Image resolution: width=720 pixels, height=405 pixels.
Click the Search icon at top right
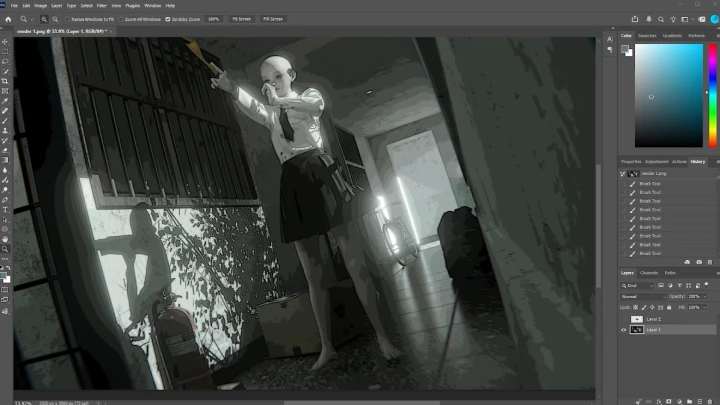point(661,19)
